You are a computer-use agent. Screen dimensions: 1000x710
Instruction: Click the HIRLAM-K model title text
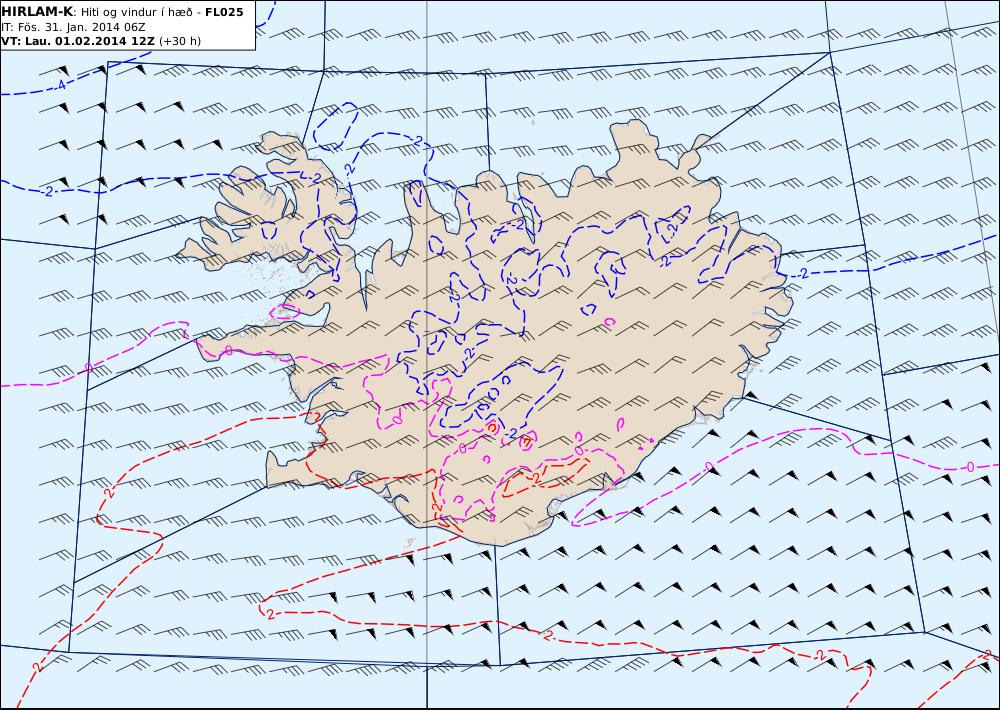point(36,12)
